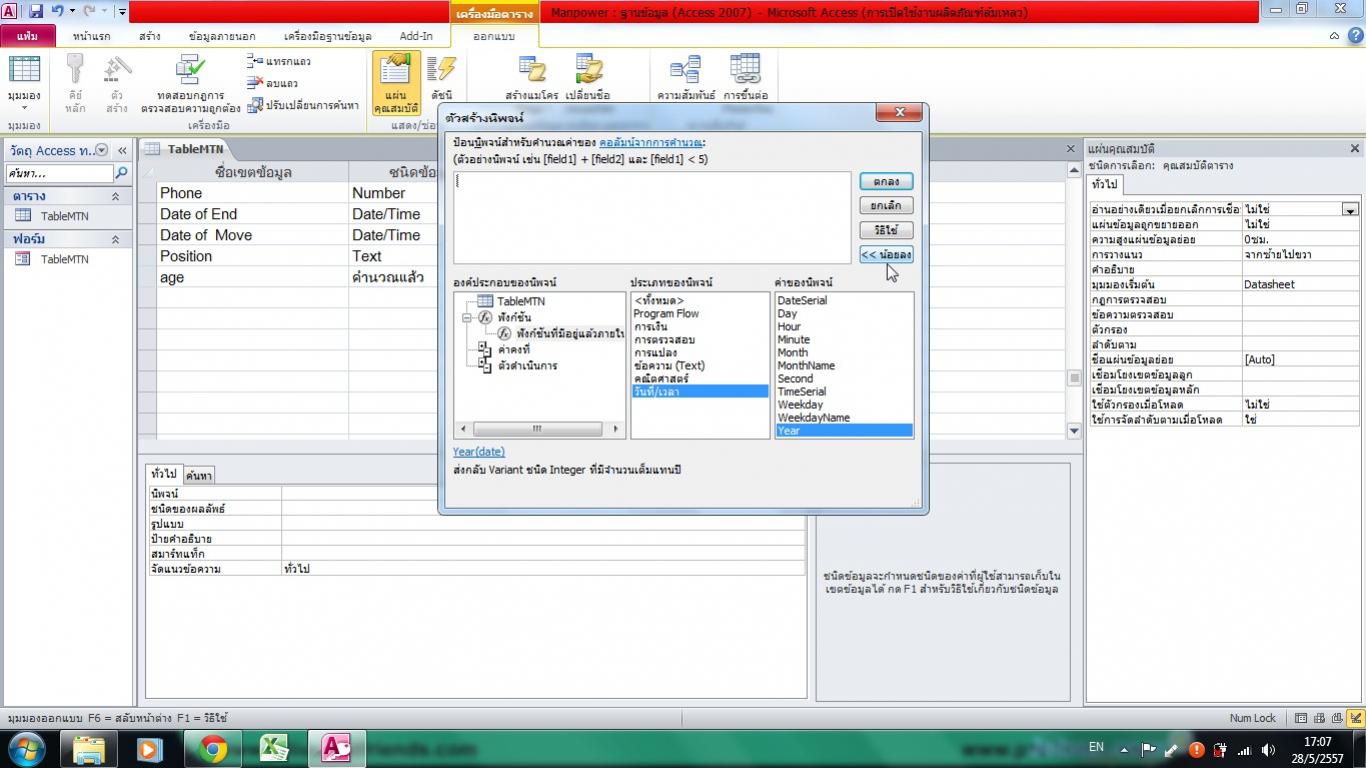Open Excel from the taskbar
The width and height of the screenshot is (1366, 768).
(x=274, y=748)
